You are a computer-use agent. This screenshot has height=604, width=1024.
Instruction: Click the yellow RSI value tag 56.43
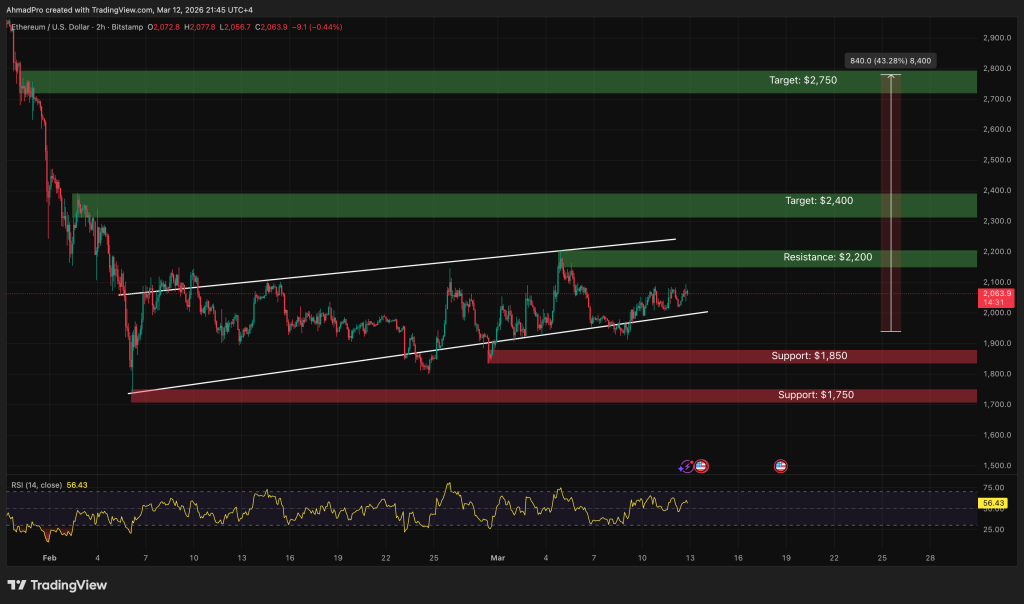[x=993, y=503]
